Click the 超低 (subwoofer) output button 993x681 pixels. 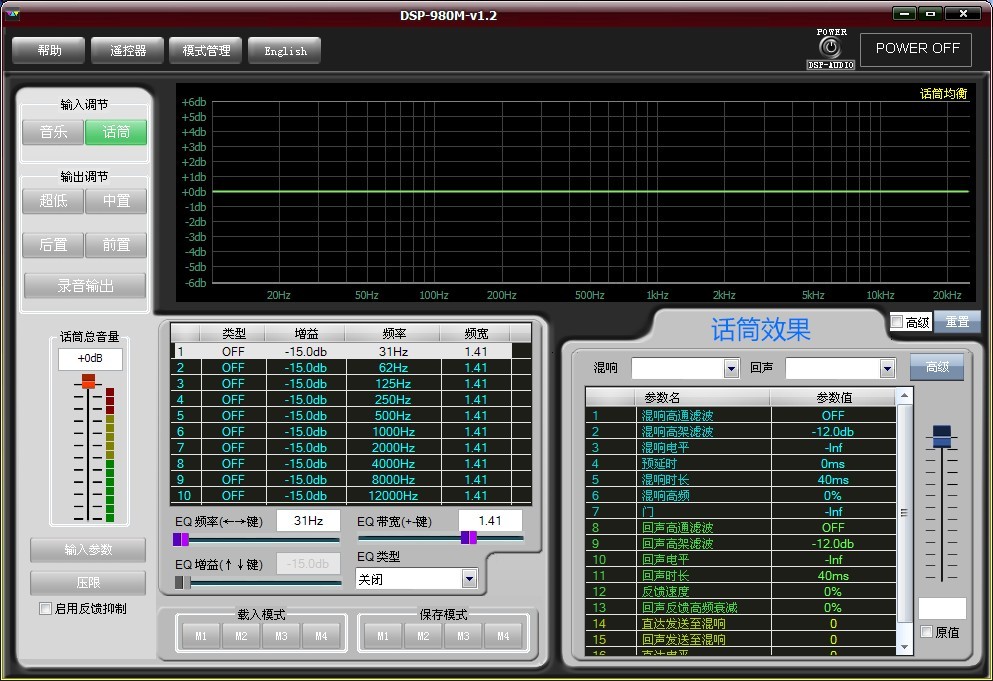(x=52, y=200)
